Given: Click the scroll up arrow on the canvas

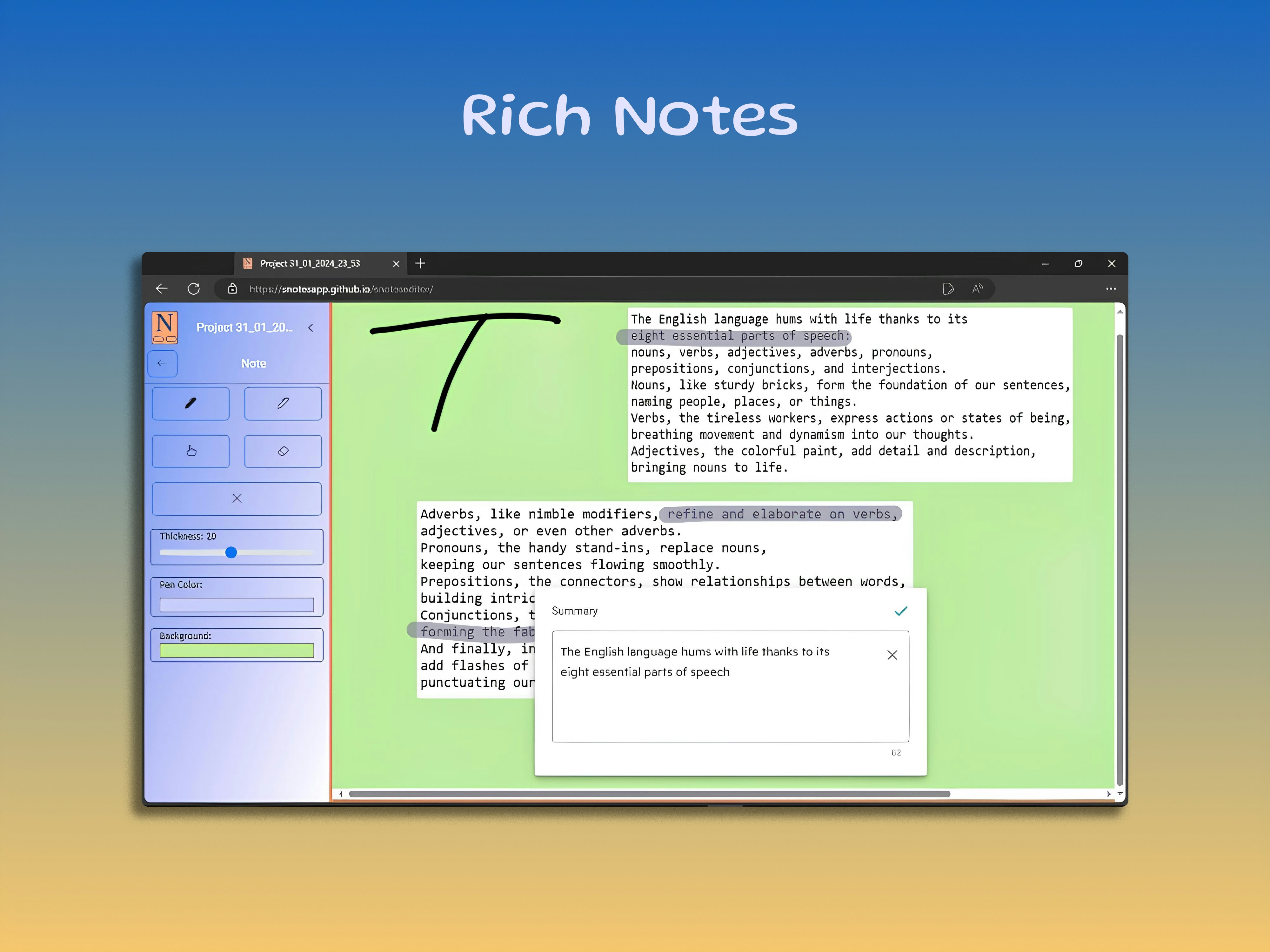Looking at the screenshot, I should [1120, 312].
